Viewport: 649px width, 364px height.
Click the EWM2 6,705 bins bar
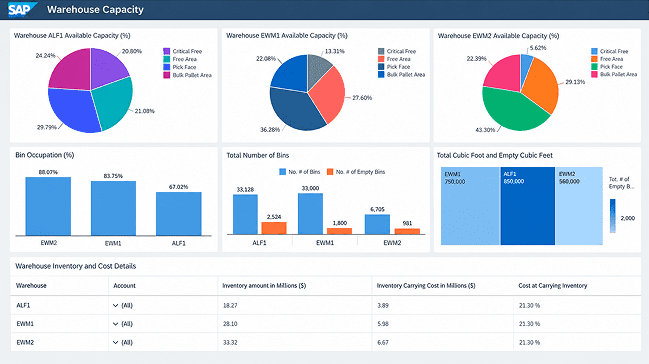pos(377,224)
